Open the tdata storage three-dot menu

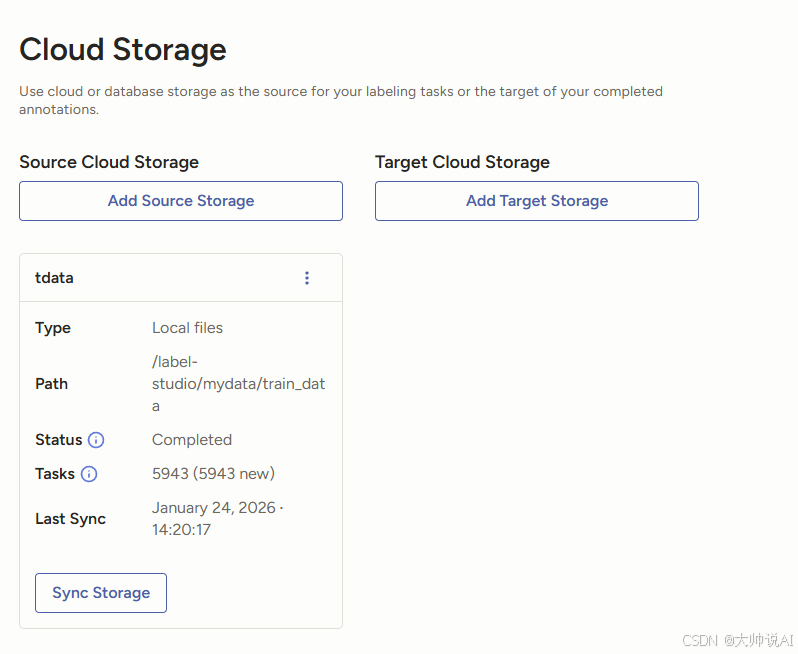[307, 278]
